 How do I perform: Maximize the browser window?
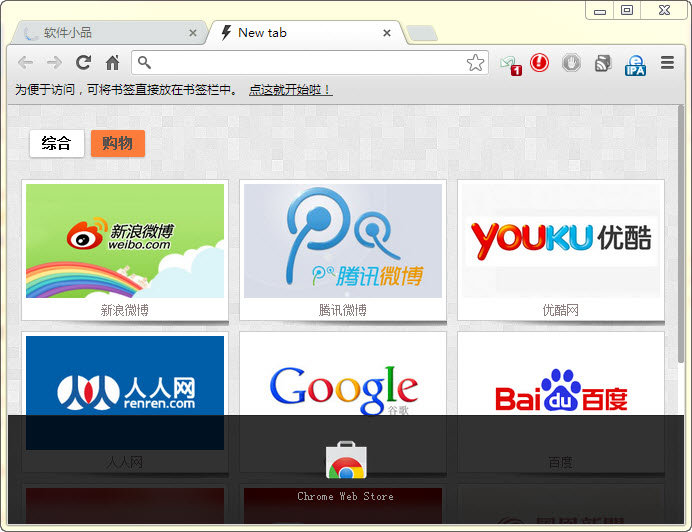(627, 11)
